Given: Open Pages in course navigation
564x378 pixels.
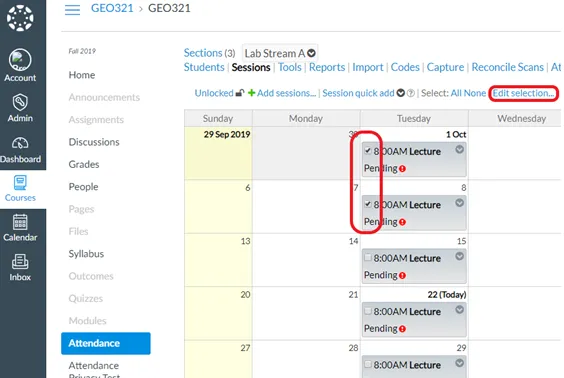Looking at the screenshot, I should point(81,209).
